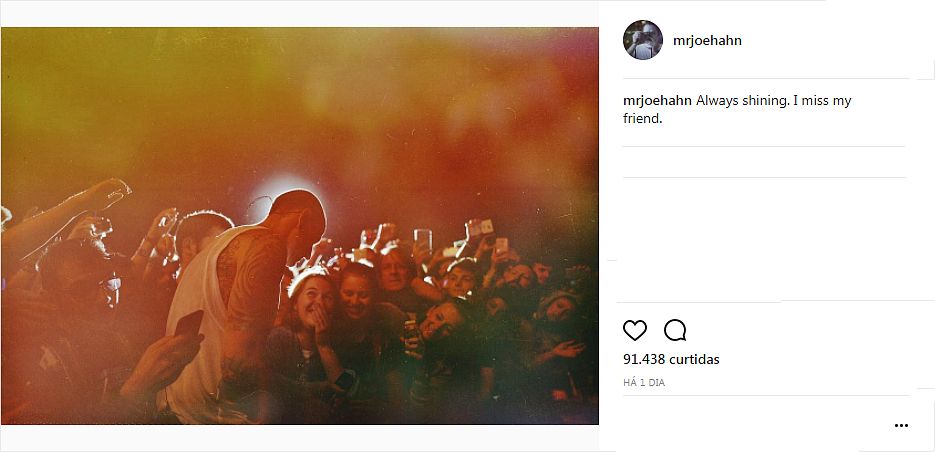Open the mrjoehahn username in post header

(x=707, y=41)
